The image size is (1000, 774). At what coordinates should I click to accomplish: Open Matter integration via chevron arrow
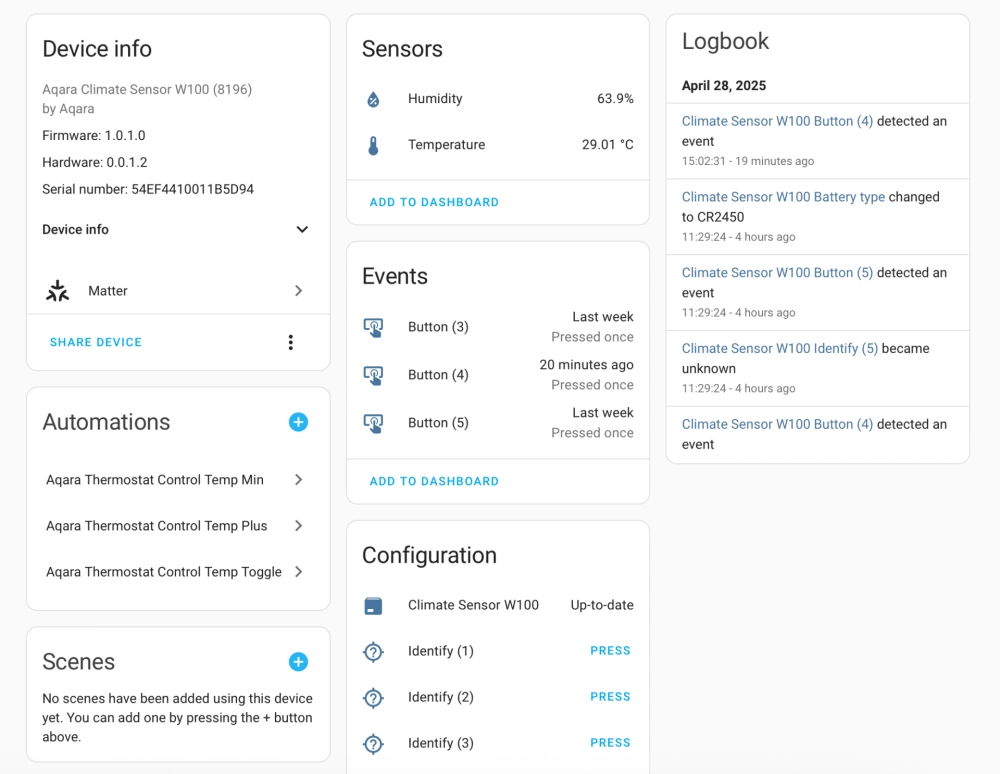click(298, 291)
